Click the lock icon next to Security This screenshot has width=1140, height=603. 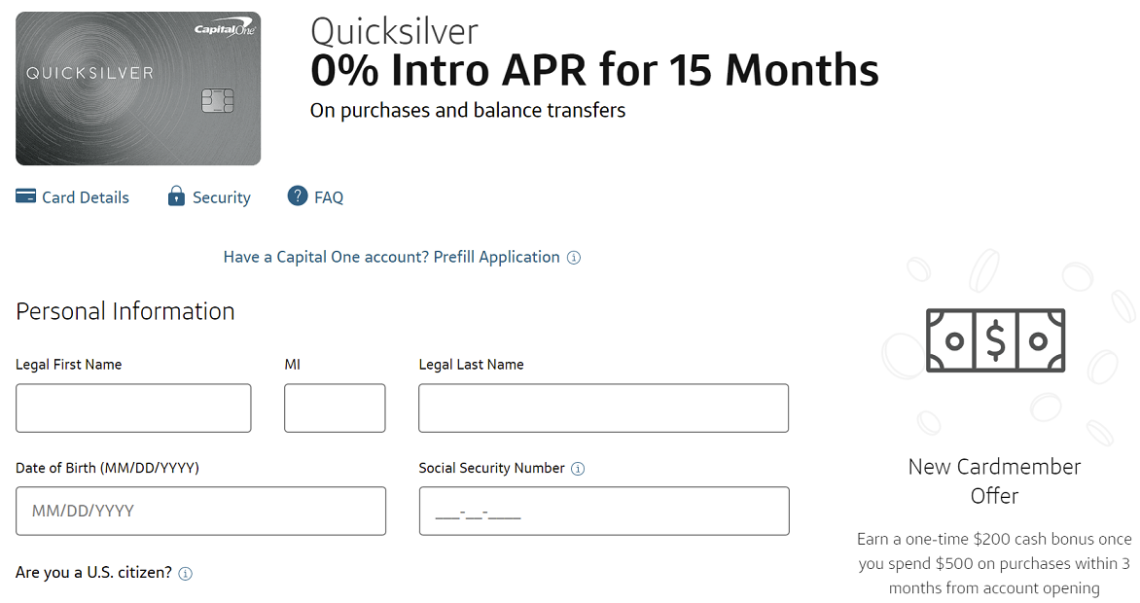[176, 196]
